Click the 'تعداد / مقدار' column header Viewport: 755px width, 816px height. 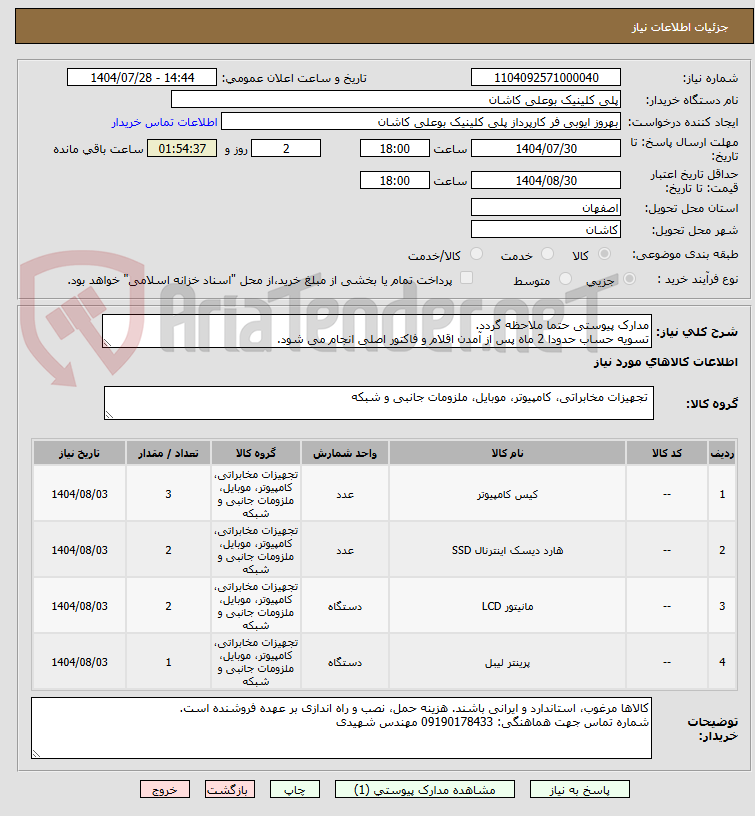168,453
